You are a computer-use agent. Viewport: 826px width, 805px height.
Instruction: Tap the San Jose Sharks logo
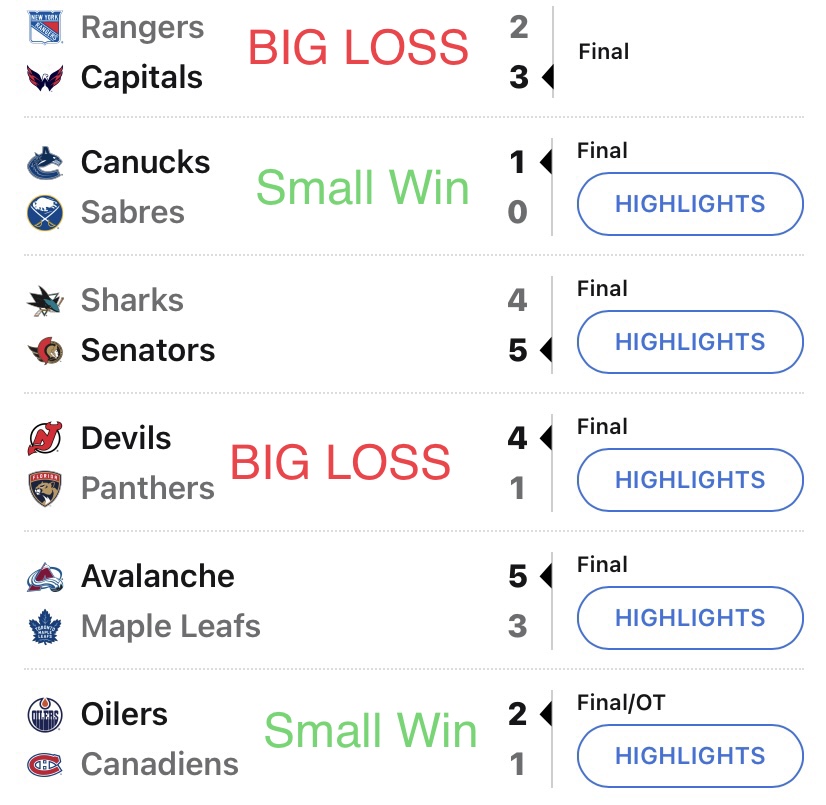pos(45,301)
